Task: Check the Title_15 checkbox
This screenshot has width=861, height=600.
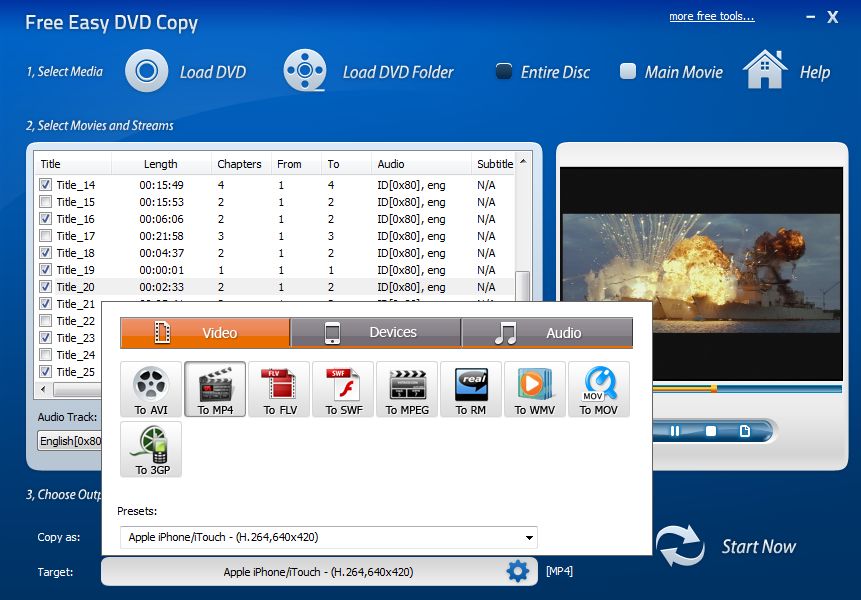Action: pyautogui.click(x=46, y=202)
